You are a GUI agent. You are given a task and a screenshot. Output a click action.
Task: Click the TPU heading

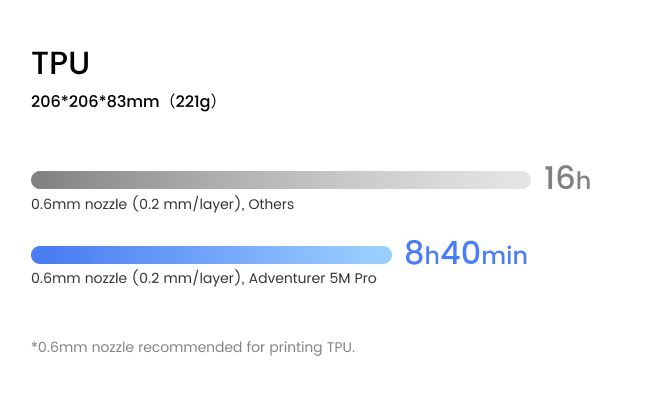[61, 63]
